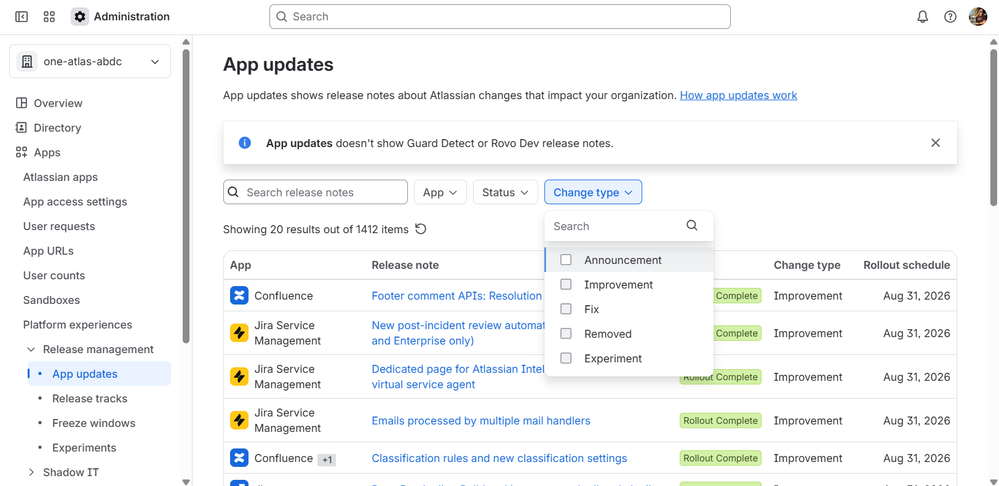Click the Search release notes field
Viewport: 999px width, 486px height.
pos(315,192)
